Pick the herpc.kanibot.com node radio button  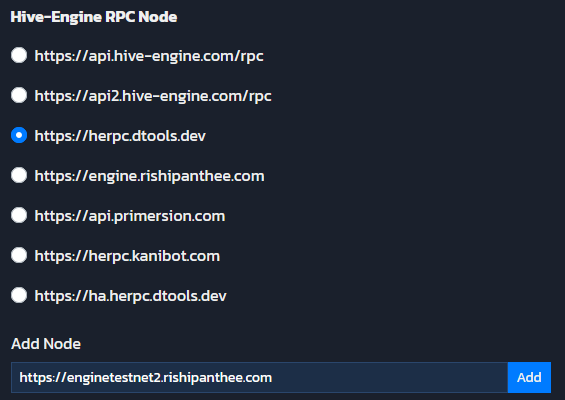19,255
